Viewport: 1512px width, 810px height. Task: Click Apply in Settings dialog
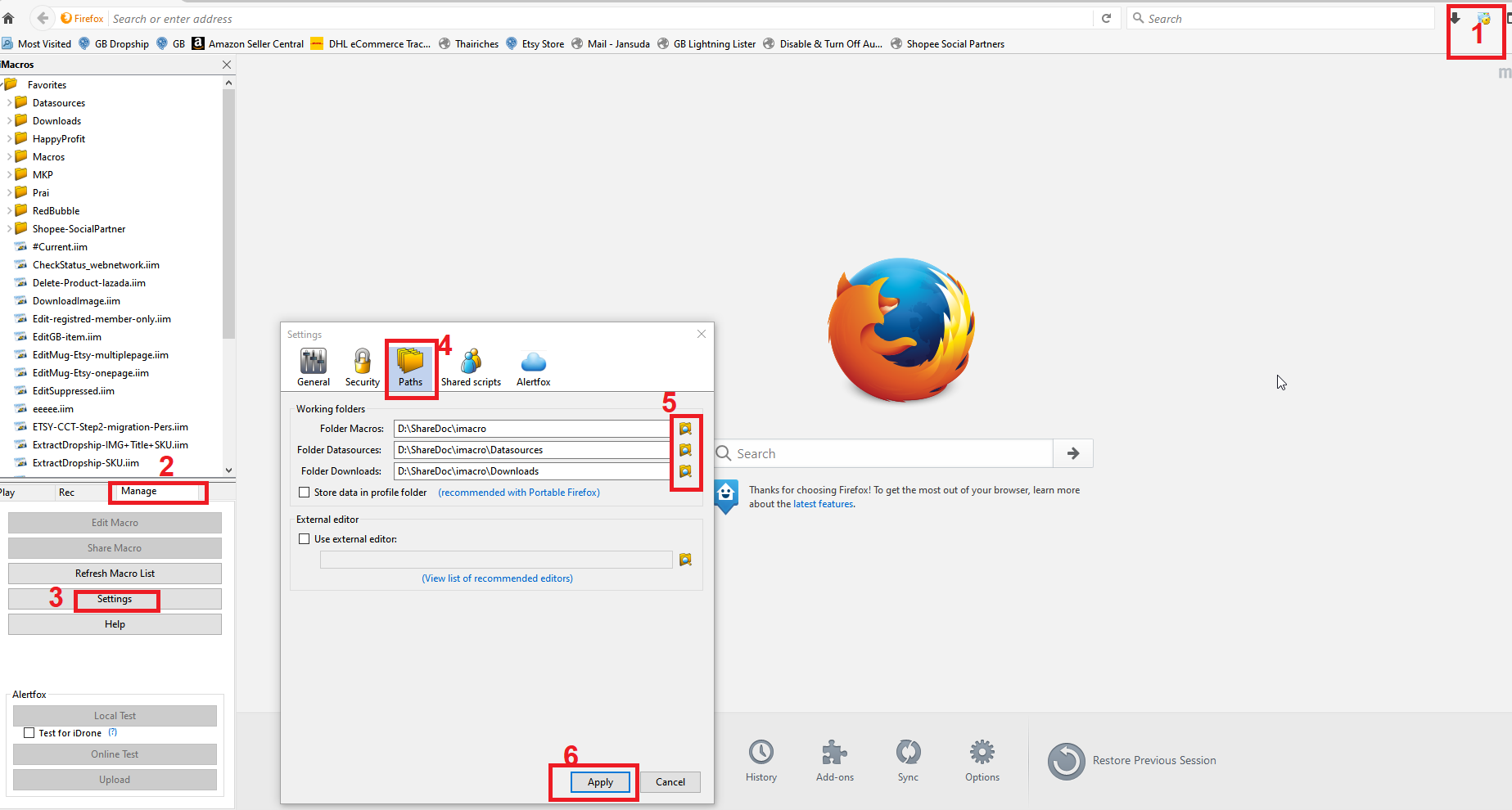(x=600, y=782)
